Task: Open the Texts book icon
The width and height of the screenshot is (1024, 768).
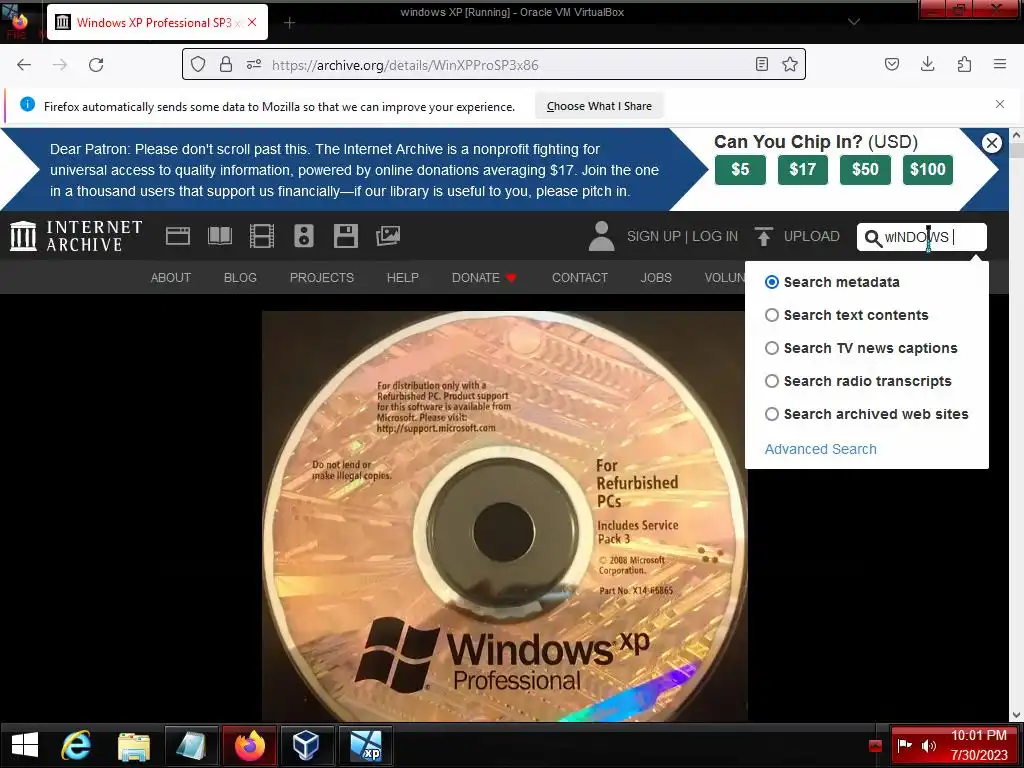Action: pos(219,236)
